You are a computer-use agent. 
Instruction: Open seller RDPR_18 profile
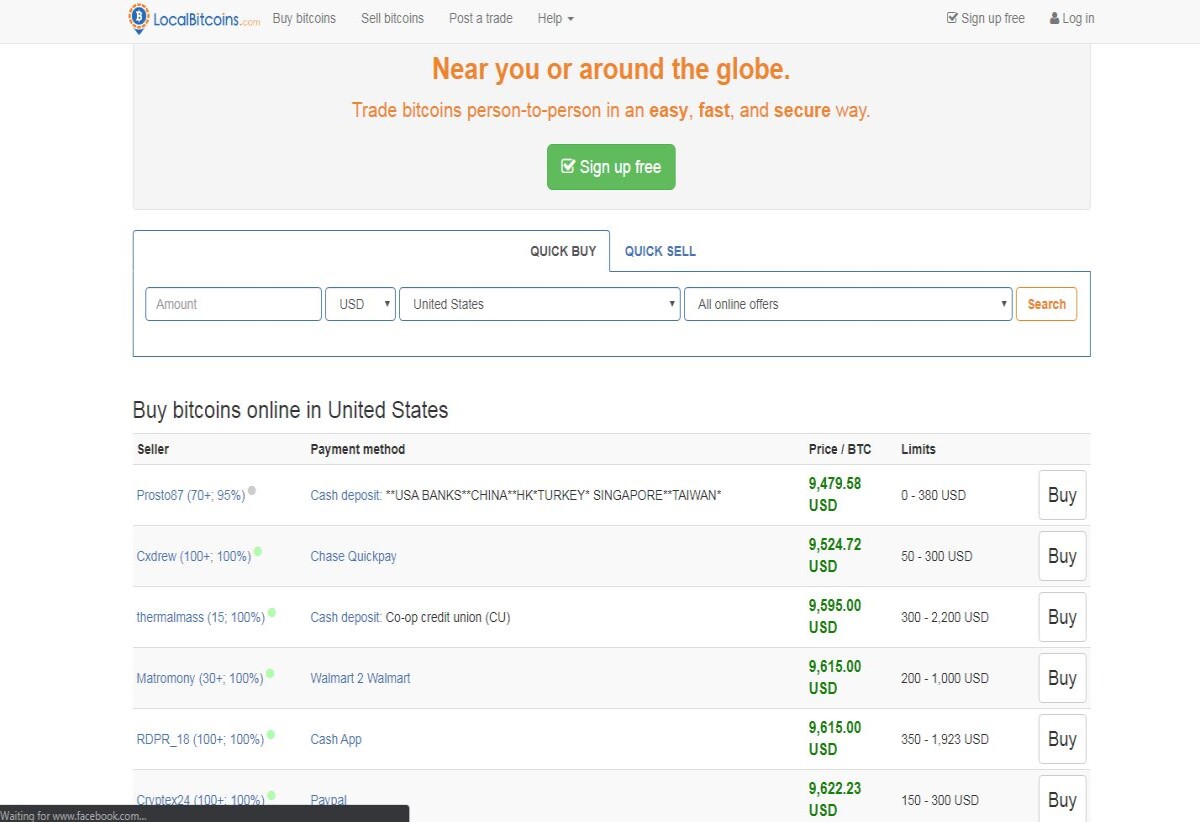[200, 739]
